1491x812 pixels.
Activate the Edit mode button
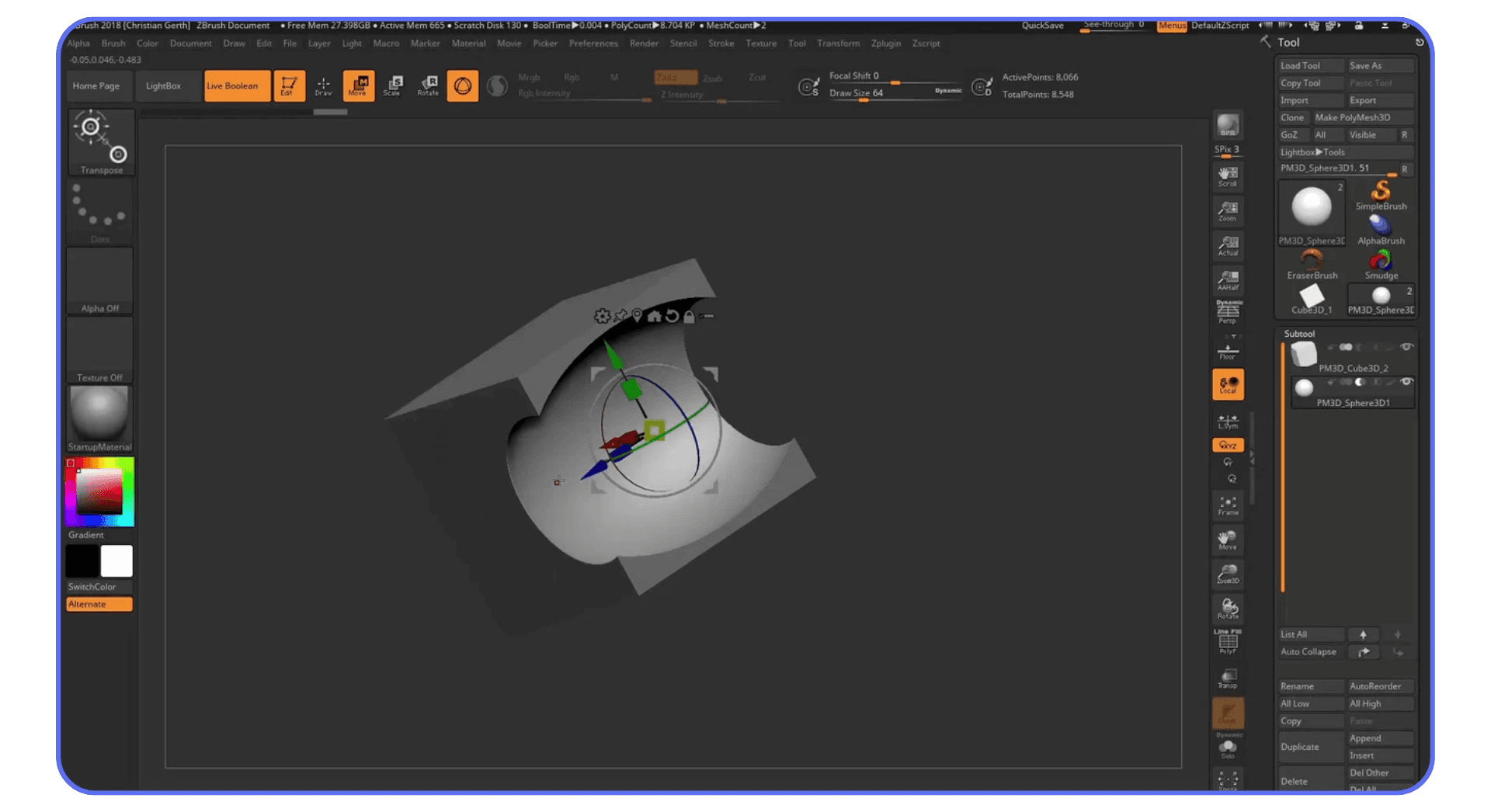(289, 85)
